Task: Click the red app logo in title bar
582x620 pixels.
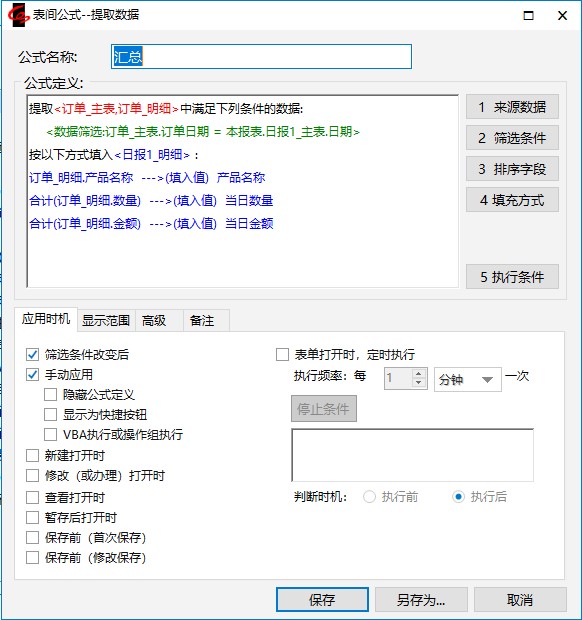Action: [x=18, y=15]
